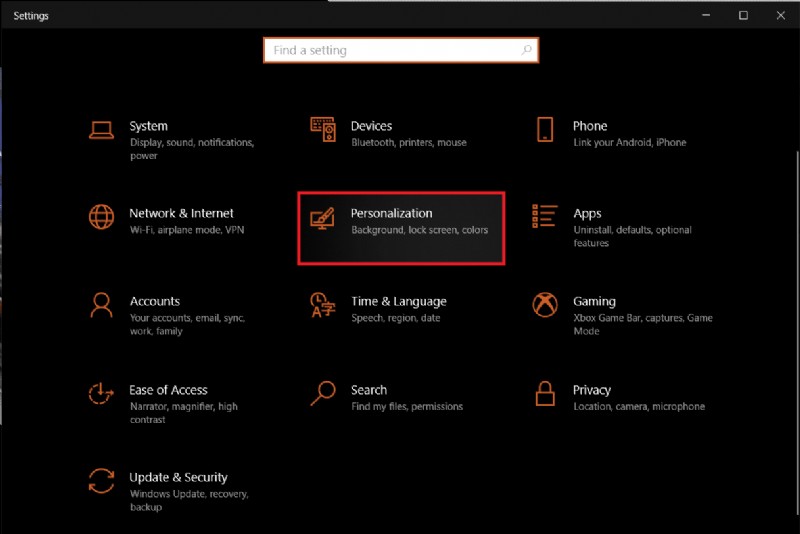Screen dimensions: 800x534
Task: Open the Privacy settings title
Action: 592,391
